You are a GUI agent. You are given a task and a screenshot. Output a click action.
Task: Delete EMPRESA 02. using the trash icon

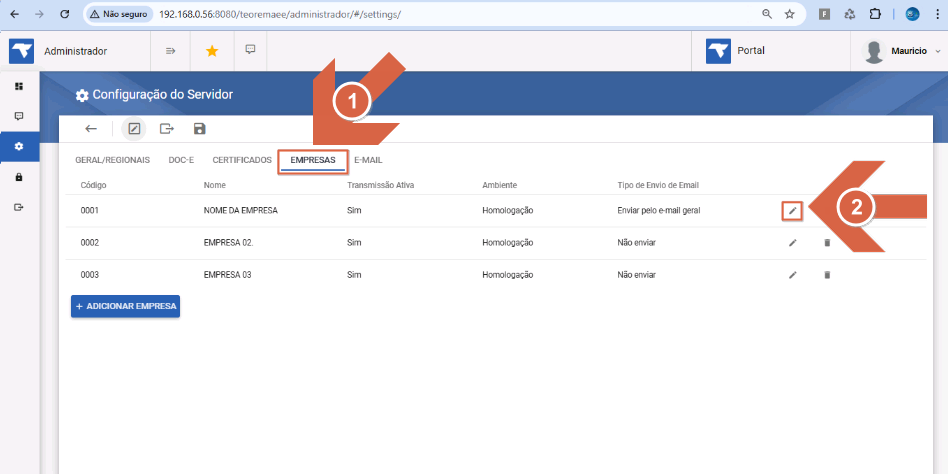[x=827, y=242]
